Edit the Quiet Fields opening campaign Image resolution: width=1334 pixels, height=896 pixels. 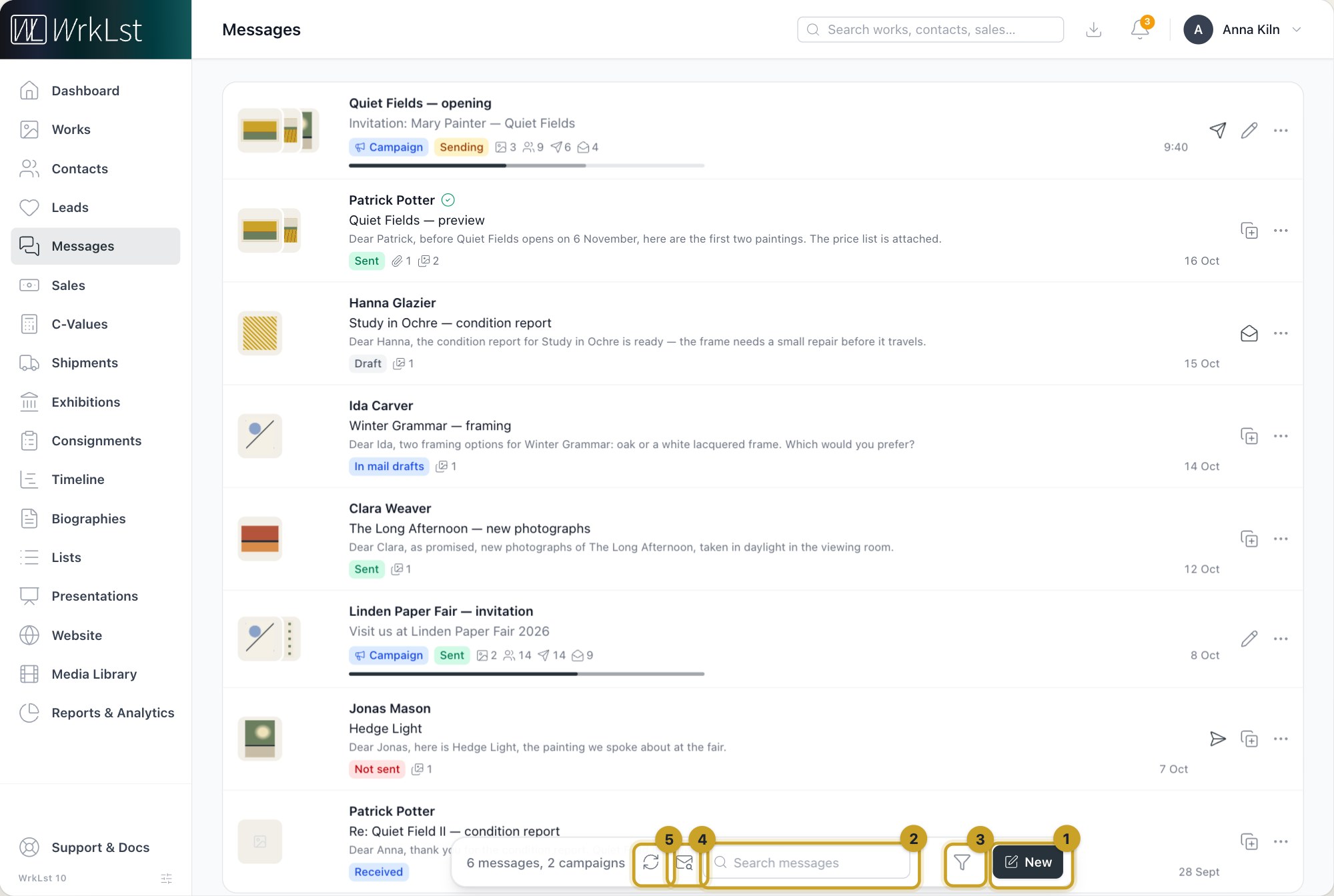[x=1249, y=131]
